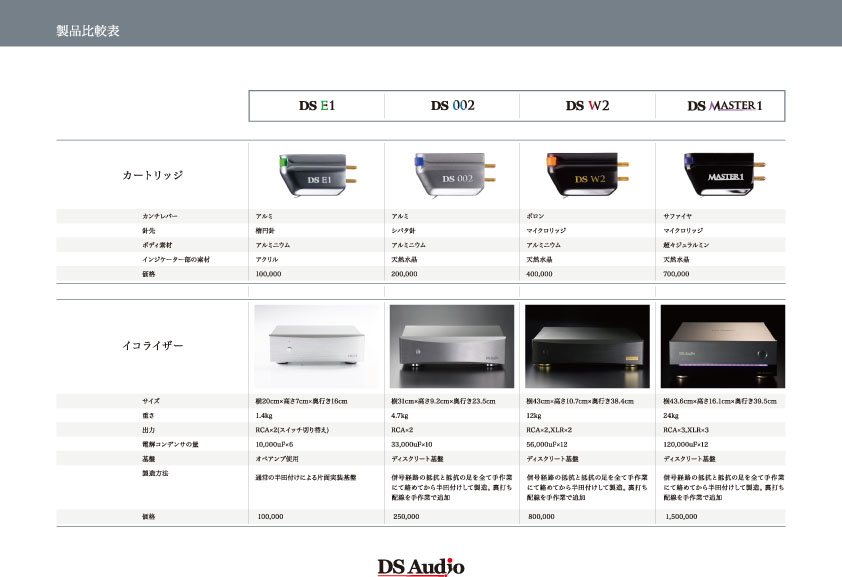
Task: Click the カンチレバー row label
Action: 160,216
